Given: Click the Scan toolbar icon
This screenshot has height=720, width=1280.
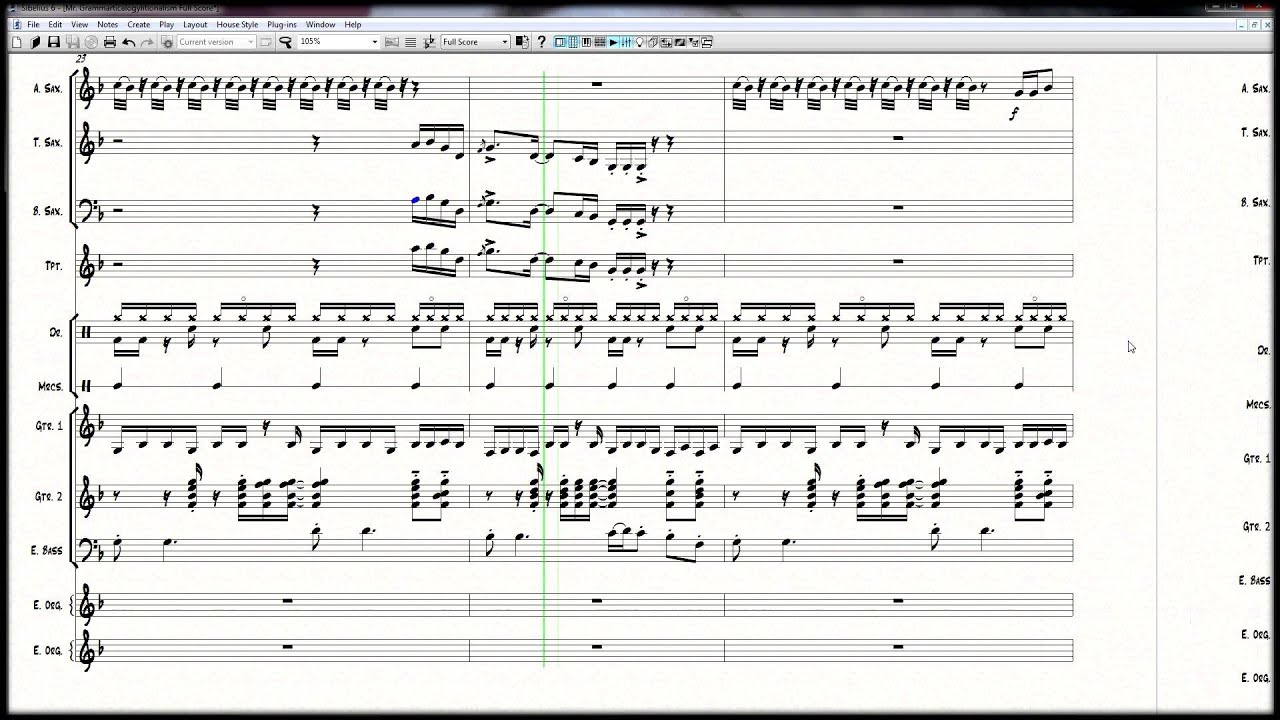Looking at the screenshot, I should (x=72, y=42).
